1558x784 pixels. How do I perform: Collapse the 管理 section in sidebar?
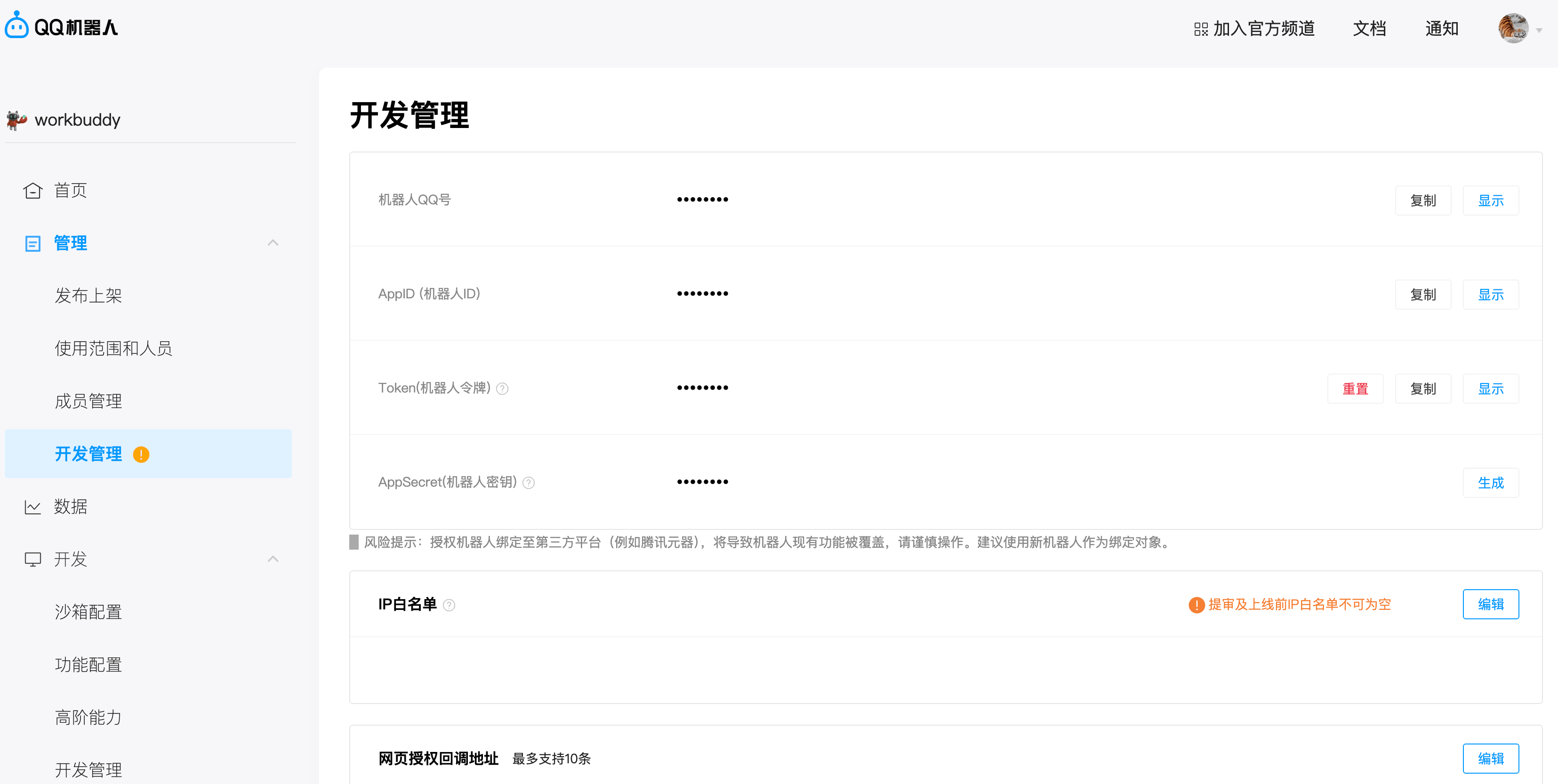point(273,242)
